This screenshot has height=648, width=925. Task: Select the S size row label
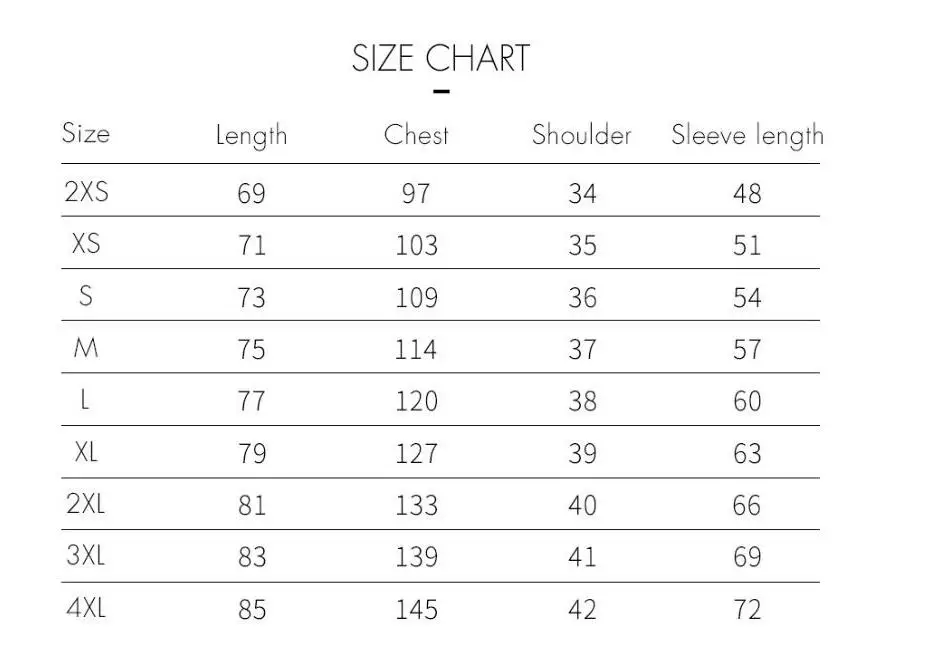[86, 296]
